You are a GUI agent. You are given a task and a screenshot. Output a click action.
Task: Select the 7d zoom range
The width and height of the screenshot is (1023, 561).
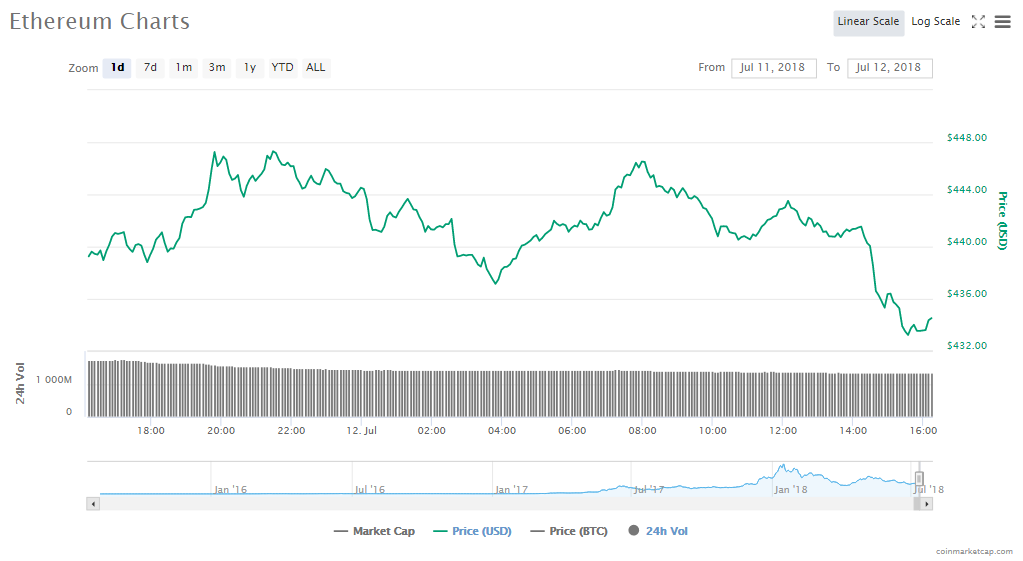coord(150,68)
